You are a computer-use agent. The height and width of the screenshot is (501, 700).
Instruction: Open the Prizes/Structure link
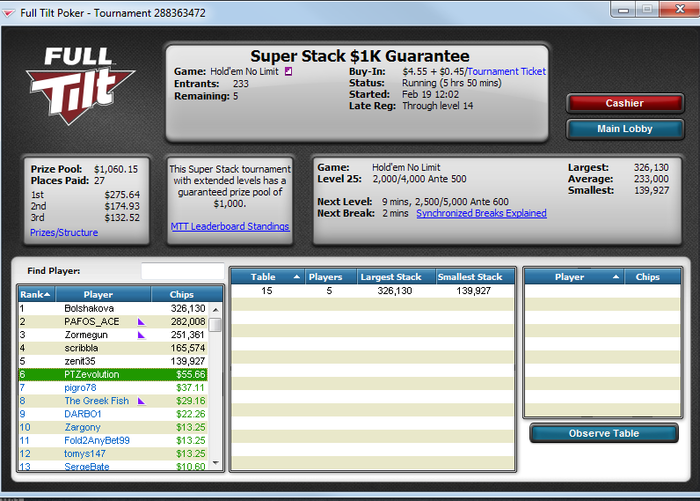pos(64,233)
